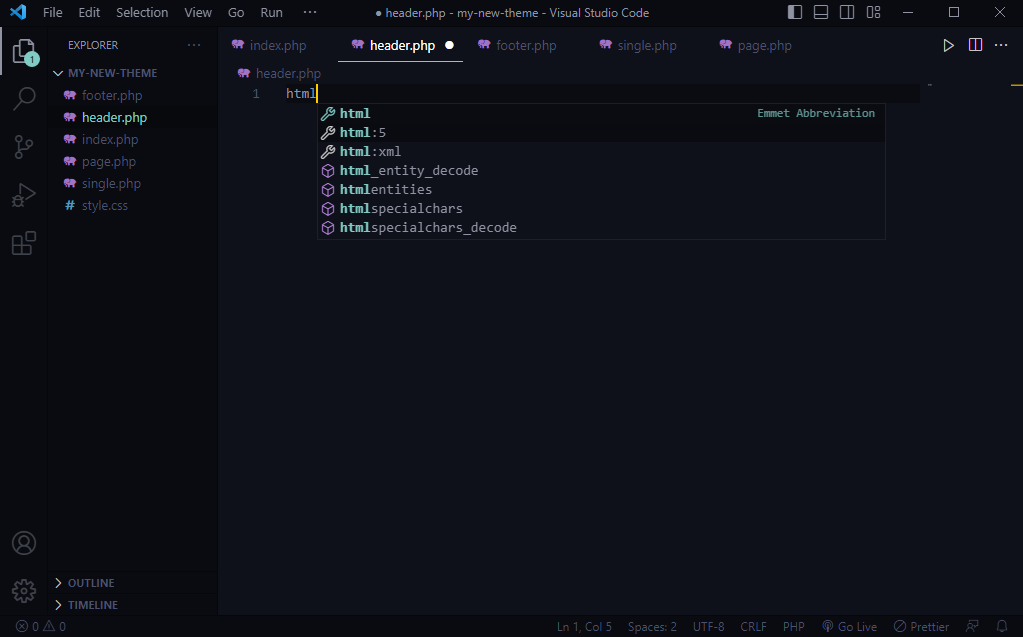
Task: Open the notifications bell icon
Action: pyautogui.click(x=1001, y=627)
